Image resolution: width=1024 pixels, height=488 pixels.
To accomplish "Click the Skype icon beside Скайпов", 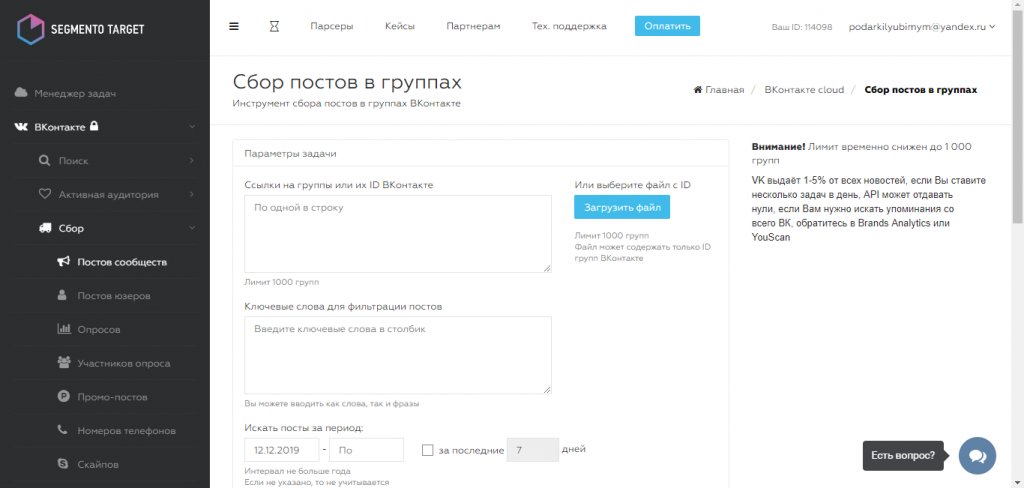I will click(63, 464).
